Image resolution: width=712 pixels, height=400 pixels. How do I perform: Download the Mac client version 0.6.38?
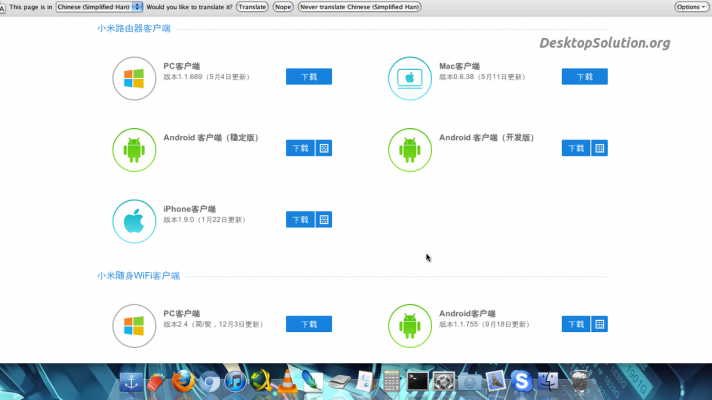[x=584, y=77]
